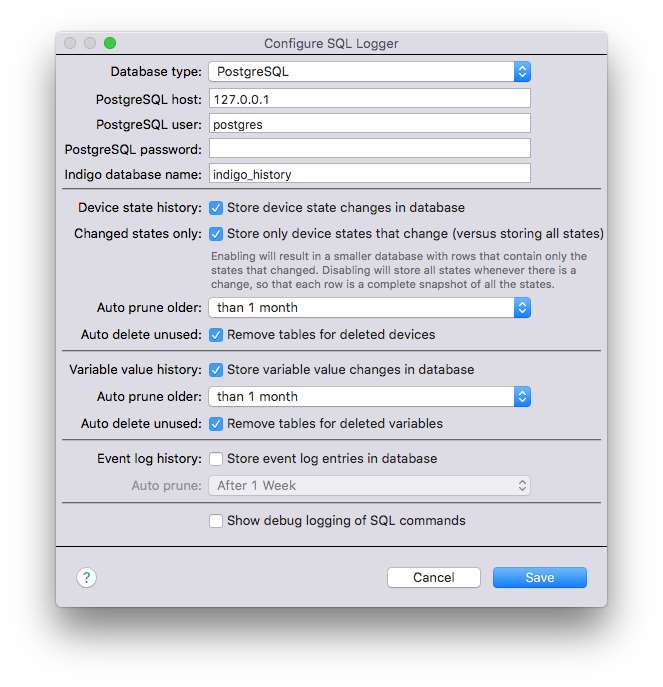The width and height of the screenshot is (663, 687).
Task: Click the Indigo database name field
Action: point(369,174)
